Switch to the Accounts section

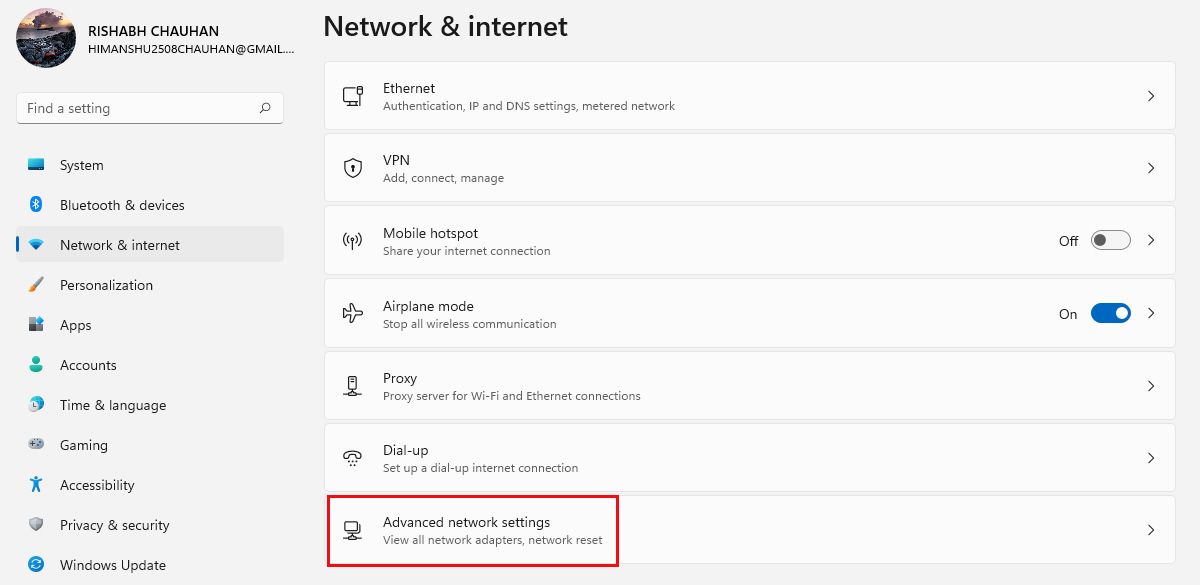(x=90, y=365)
